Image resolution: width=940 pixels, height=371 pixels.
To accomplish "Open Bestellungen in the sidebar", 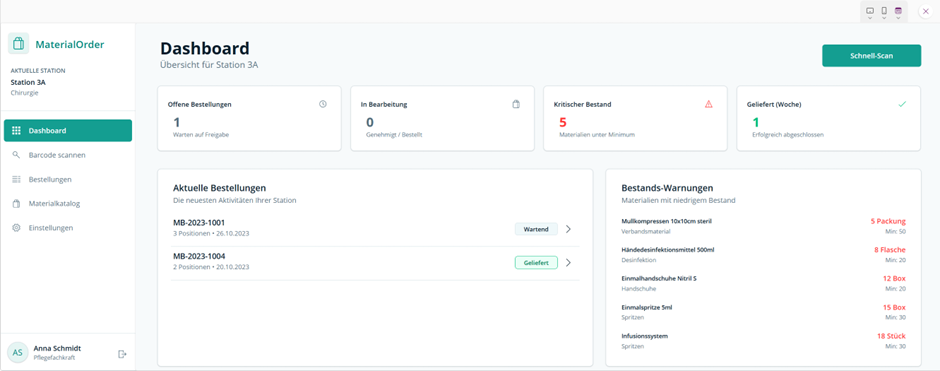I will (x=68, y=179).
